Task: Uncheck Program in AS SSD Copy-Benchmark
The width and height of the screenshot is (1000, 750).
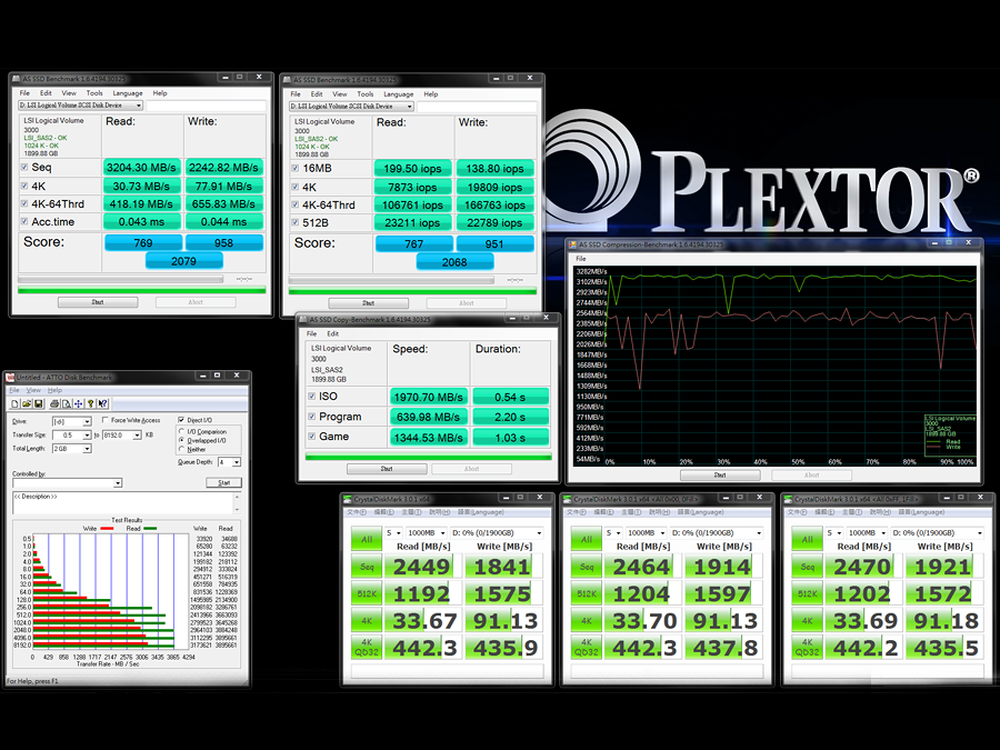Action: 312,416
